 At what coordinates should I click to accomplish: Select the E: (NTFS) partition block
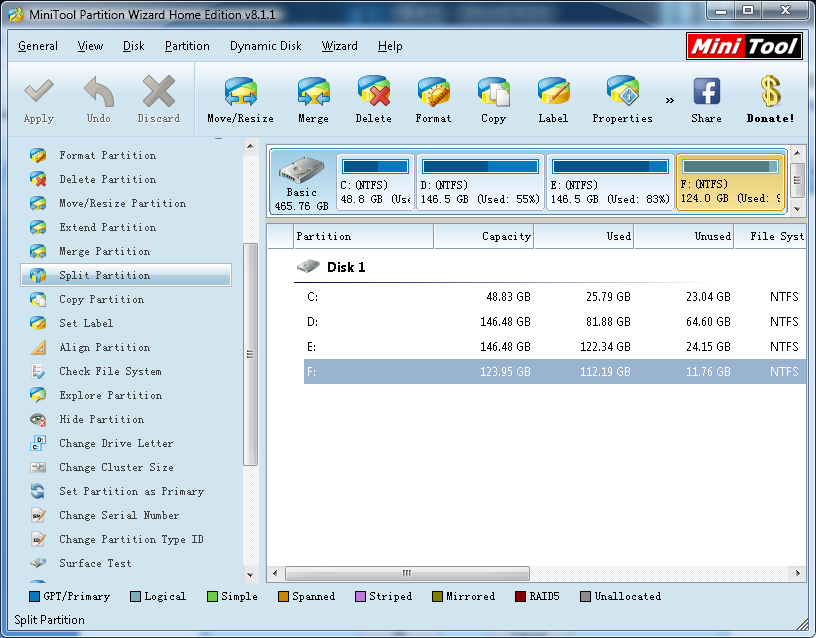(610, 182)
